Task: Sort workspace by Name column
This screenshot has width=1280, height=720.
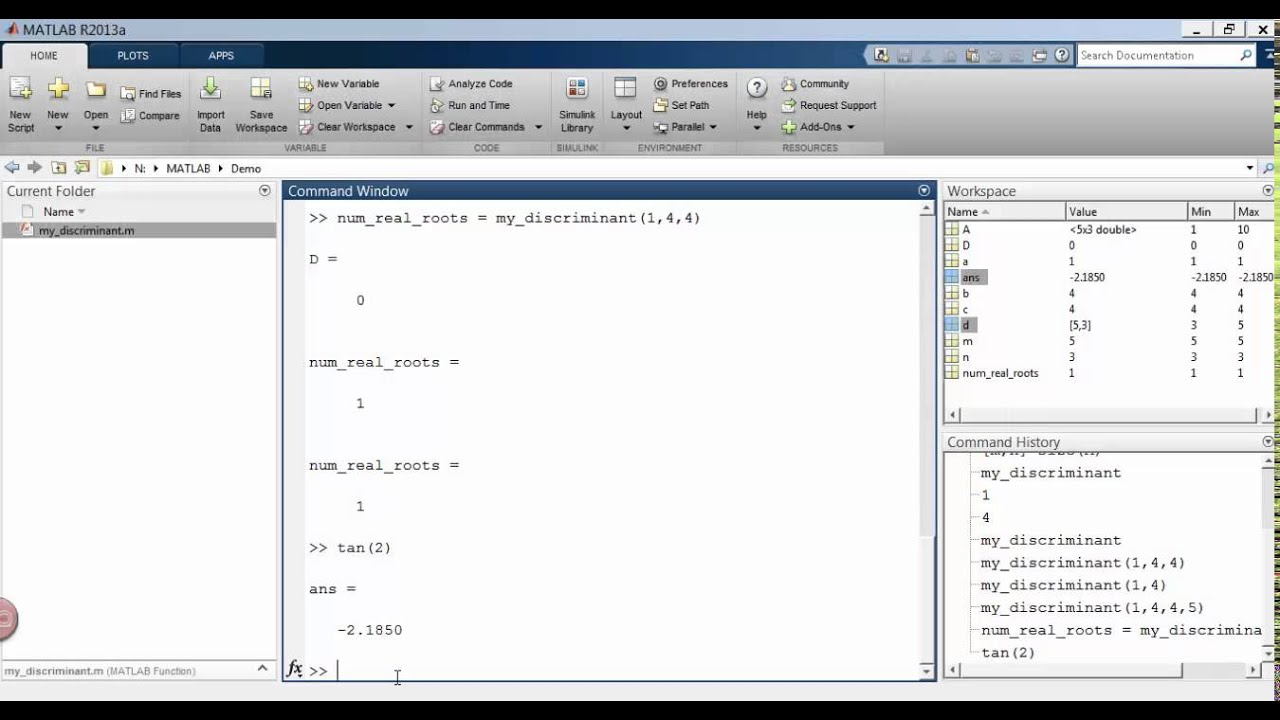Action: point(1004,212)
